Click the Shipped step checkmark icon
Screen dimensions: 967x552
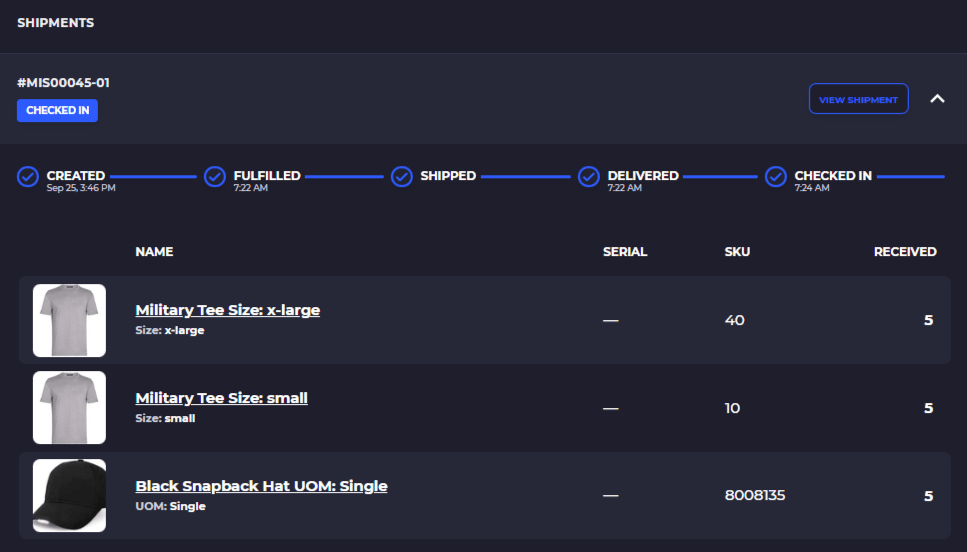tap(401, 176)
